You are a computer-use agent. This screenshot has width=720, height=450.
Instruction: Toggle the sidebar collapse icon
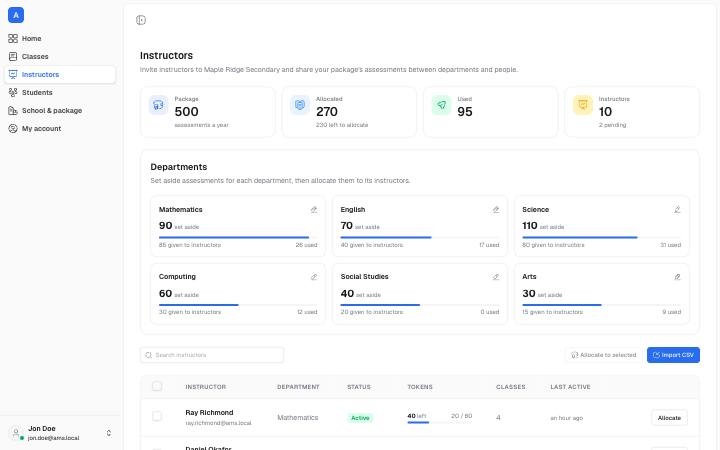pos(141,20)
